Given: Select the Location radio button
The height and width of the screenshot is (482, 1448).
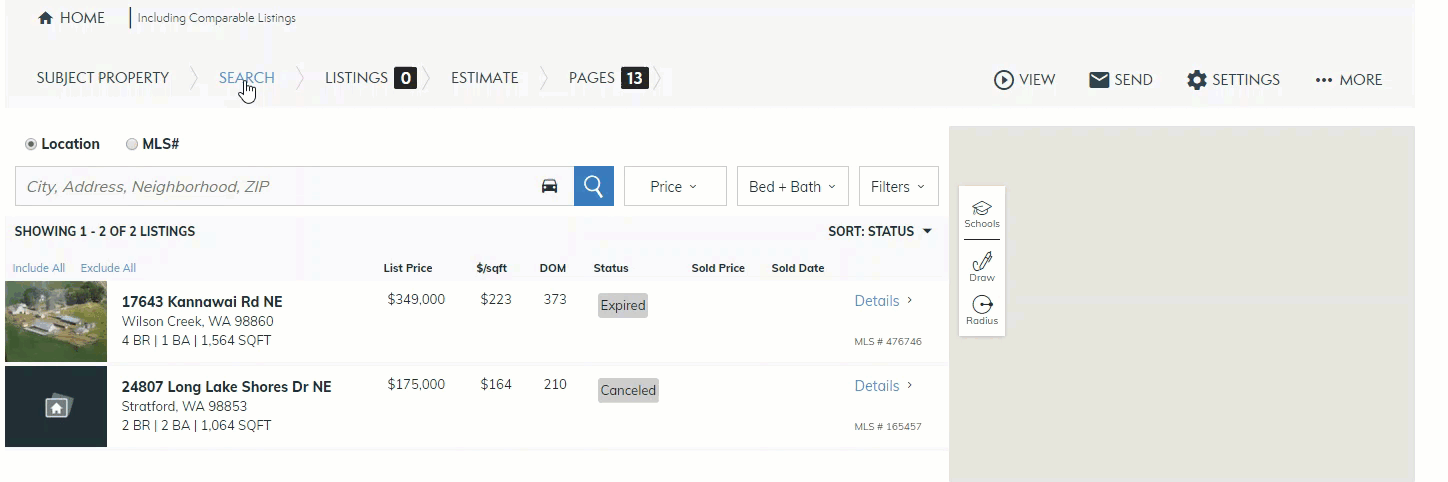Looking at the screenshot, I should 32,144.
